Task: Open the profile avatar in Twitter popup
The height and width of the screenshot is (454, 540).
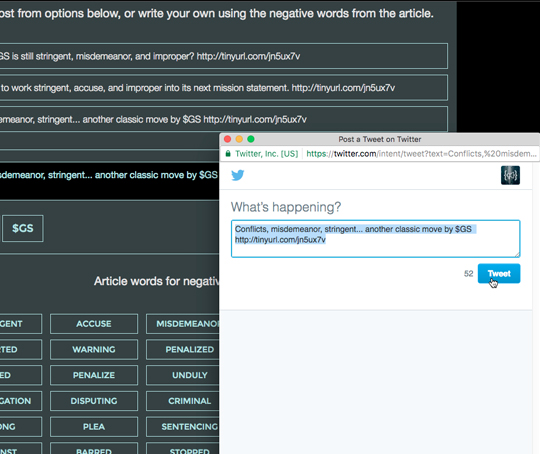Action: coord(510,175)
